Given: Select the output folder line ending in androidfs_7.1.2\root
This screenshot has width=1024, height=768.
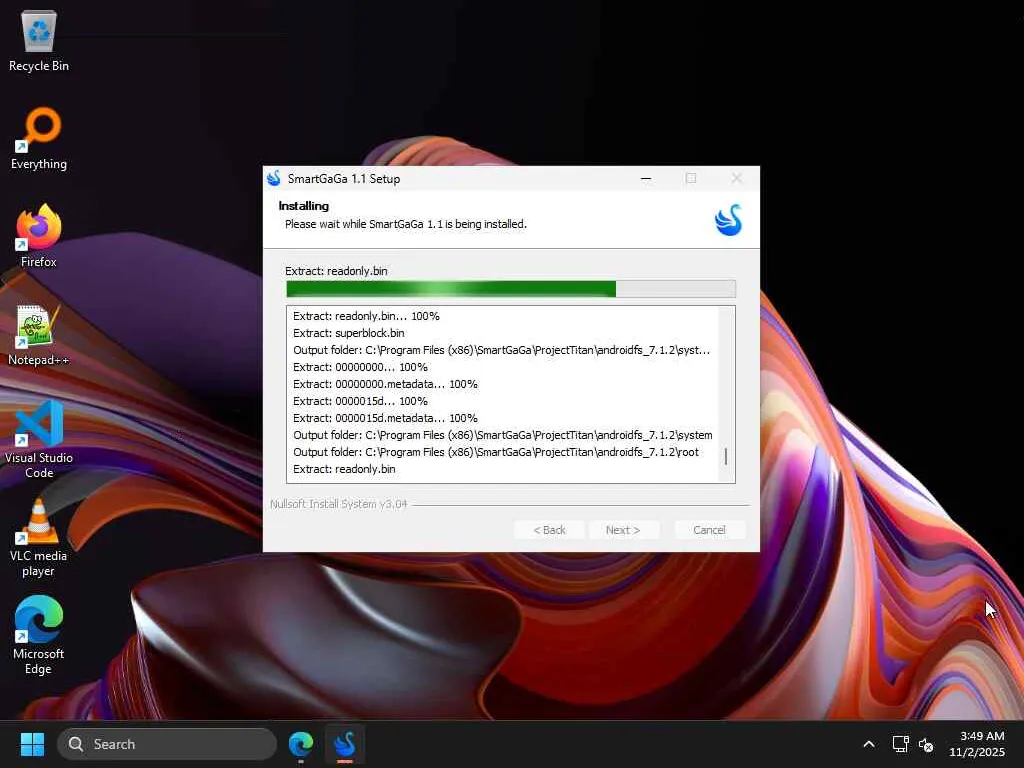Looking at the screenshot, I should click(496, 452).
